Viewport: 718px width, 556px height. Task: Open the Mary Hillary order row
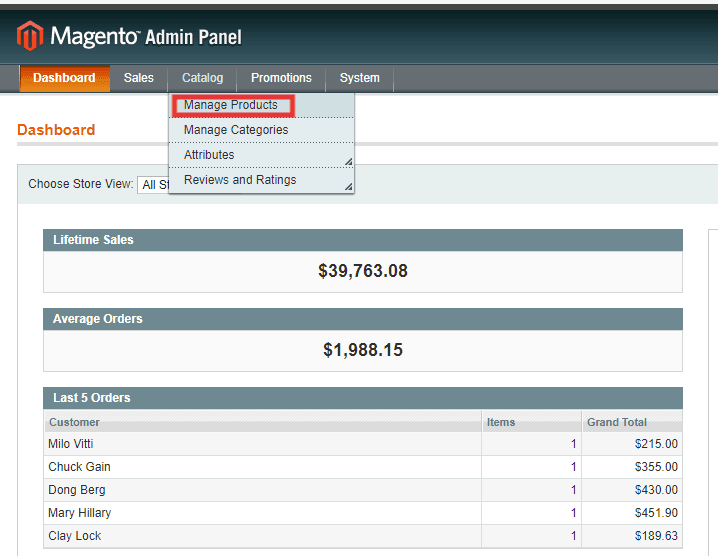pos(363,513)
